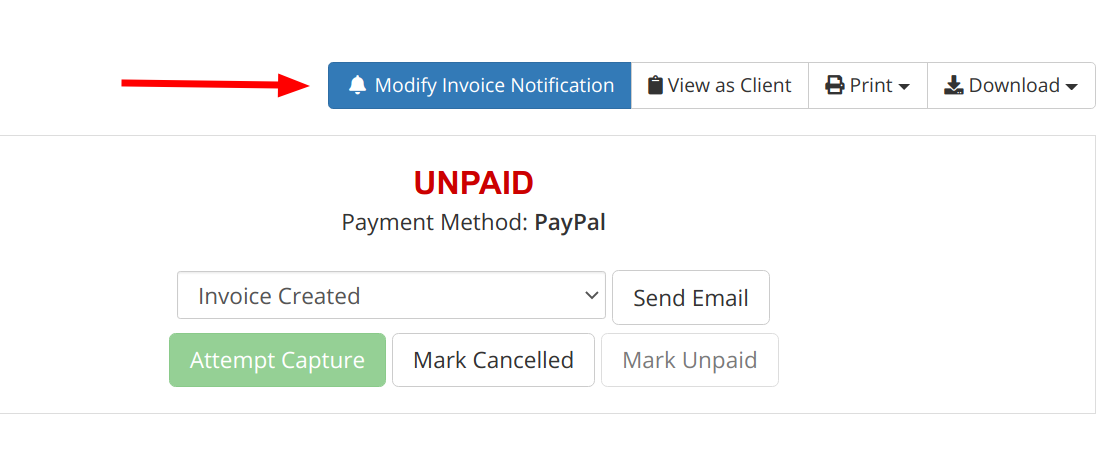Click the clipboard icon beside View as Client

[655, 86]
